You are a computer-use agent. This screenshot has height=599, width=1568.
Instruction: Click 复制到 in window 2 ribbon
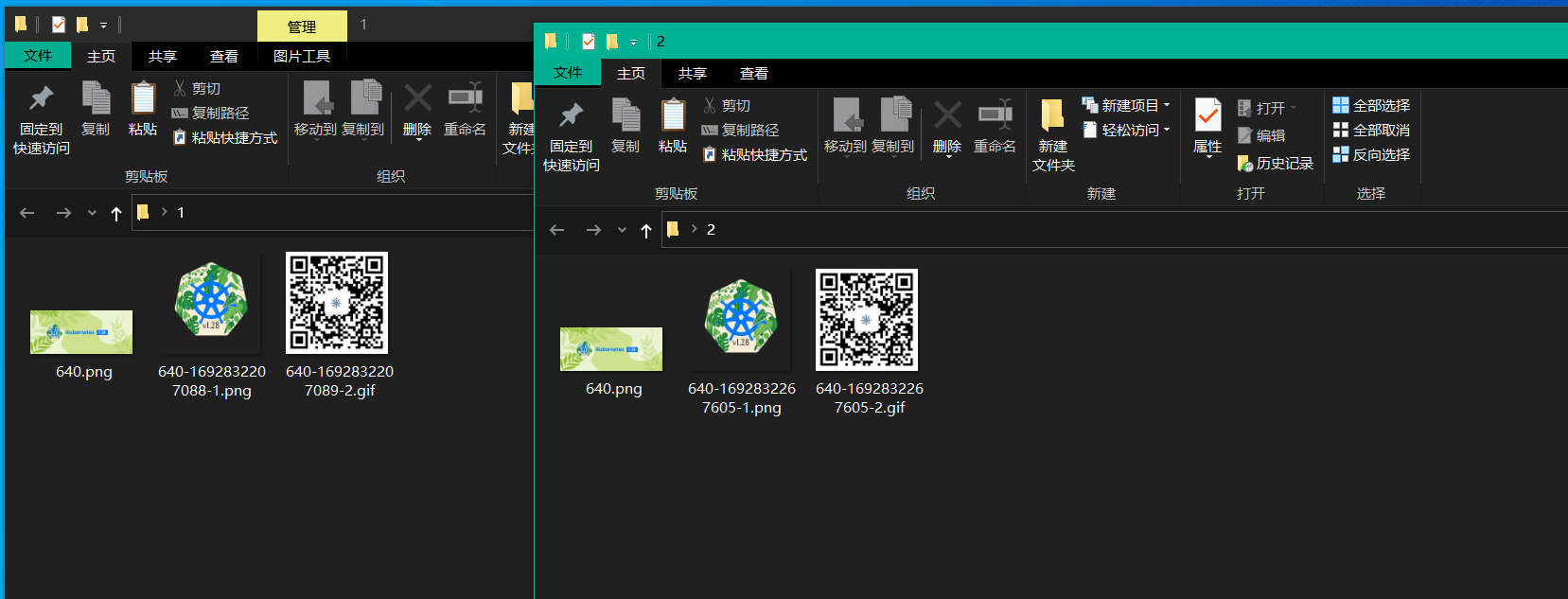click(892, 126)
